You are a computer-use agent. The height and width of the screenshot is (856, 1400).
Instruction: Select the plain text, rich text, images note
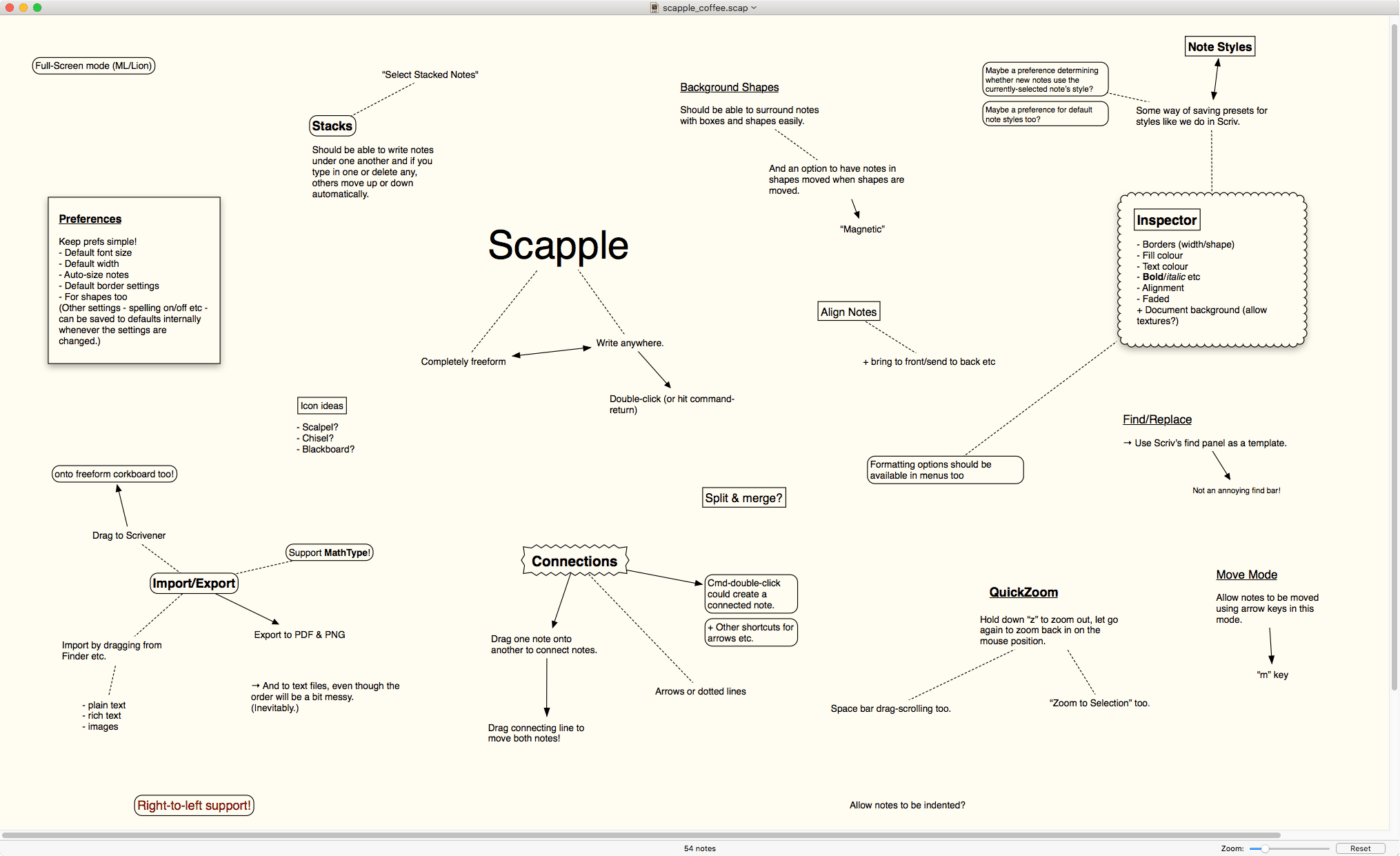click(x=104, y=716)
